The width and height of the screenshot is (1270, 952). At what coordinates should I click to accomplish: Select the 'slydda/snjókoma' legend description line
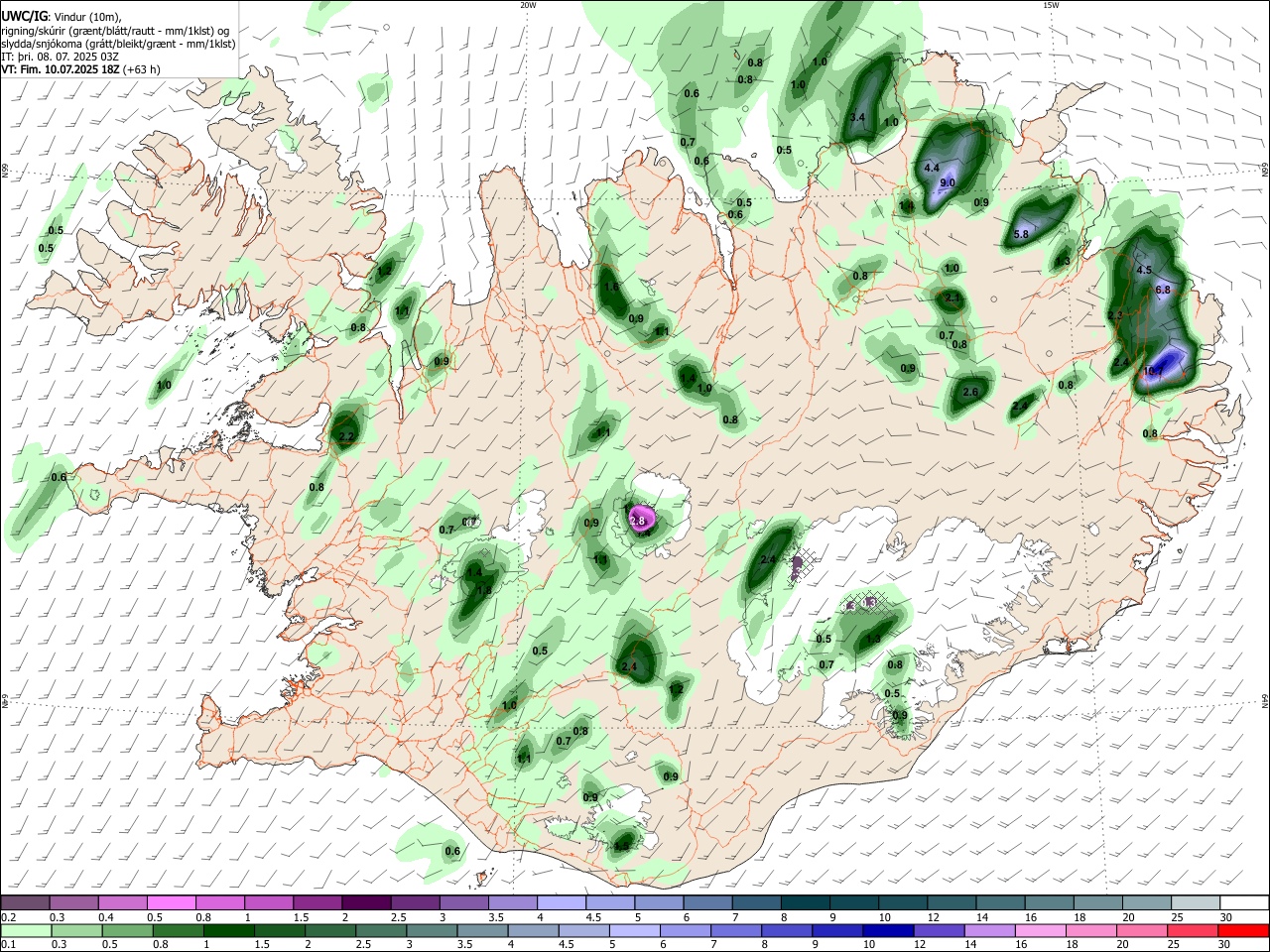[118, 44]
